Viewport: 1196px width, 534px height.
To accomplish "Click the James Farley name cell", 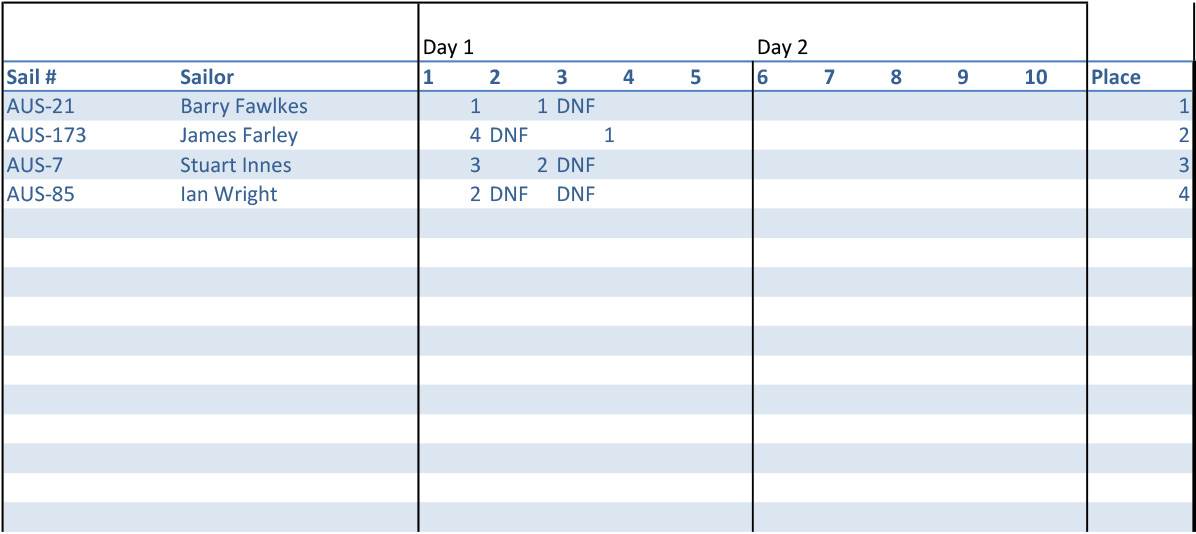I will click(x=239, y=135).
